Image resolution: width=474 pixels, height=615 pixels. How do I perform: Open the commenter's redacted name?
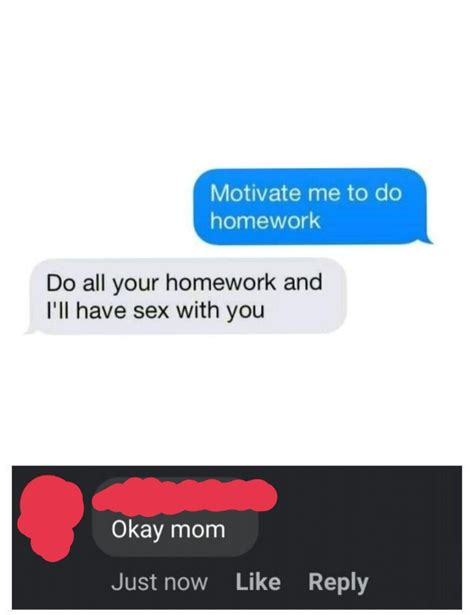click(185, 497)
